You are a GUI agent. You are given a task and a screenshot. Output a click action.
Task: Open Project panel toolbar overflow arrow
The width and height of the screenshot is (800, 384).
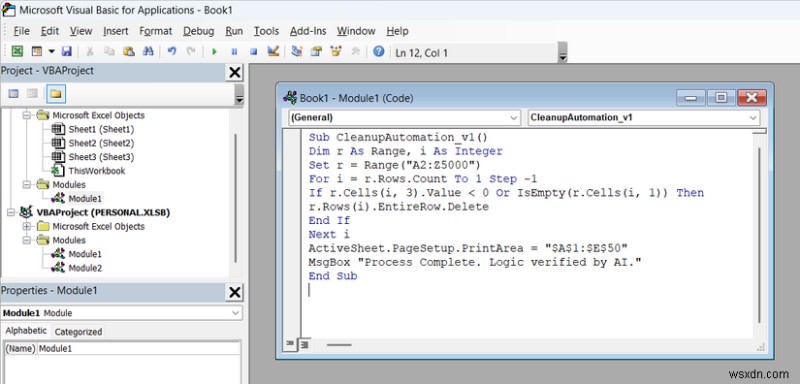point(239,94)
